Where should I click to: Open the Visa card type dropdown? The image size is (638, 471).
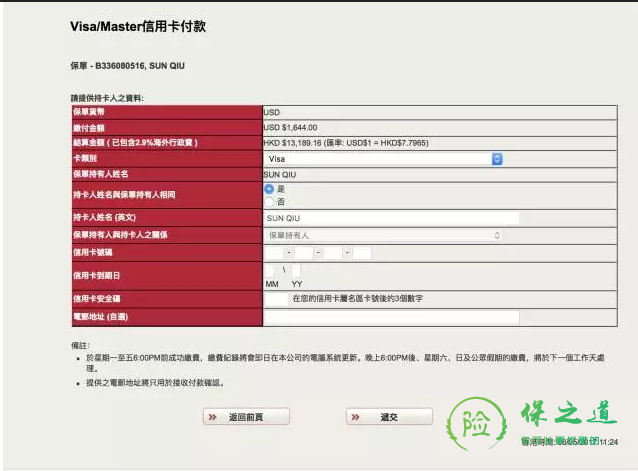point(383,159)
